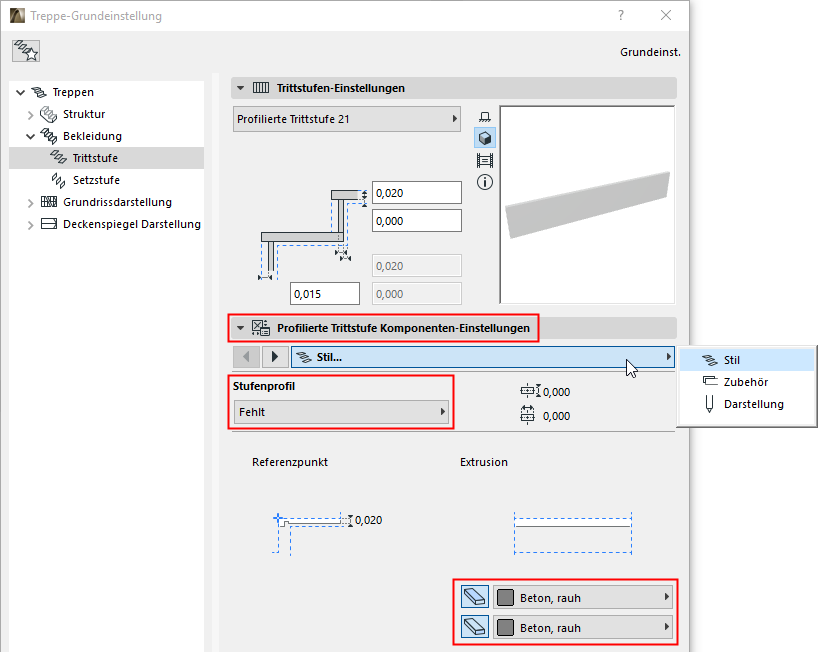Click the 0,015 nosing input field
The width and height of the screenshot is (818, 652).
click(x=325, y=294)
